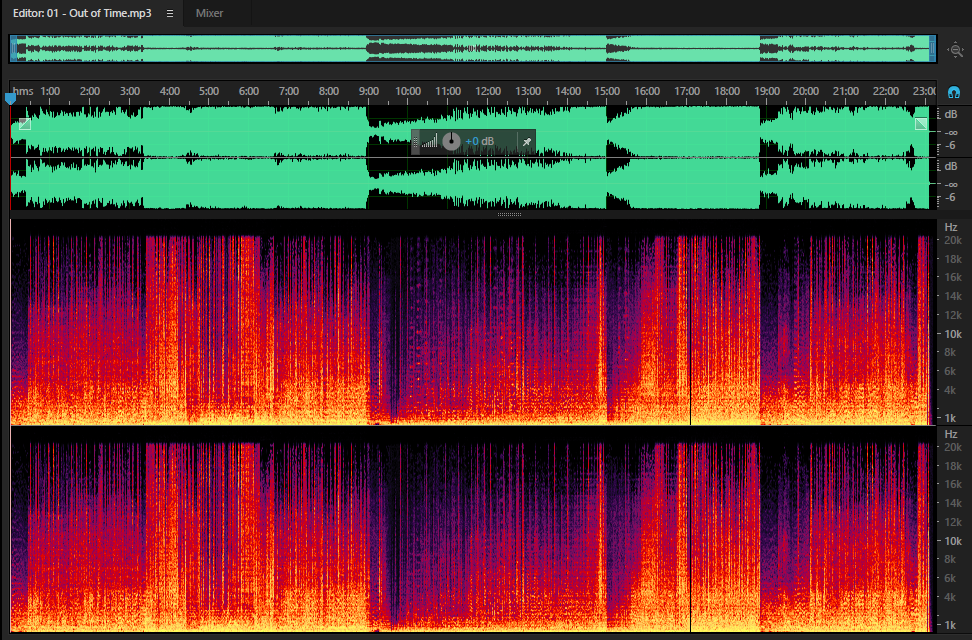Viewport: 972px width, 640px height.
Task: Click the waveform/spectral divider grip
Action: (x=510, y=215)
